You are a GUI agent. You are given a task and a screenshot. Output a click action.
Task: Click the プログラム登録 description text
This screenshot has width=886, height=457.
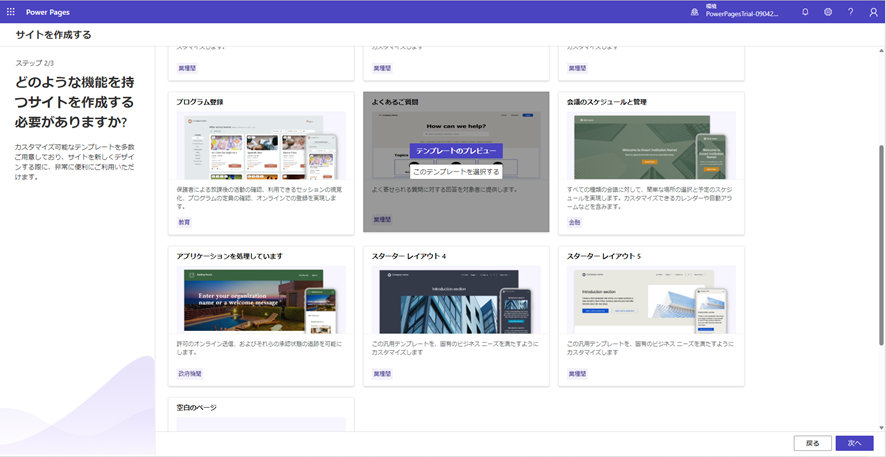[260, 198]
